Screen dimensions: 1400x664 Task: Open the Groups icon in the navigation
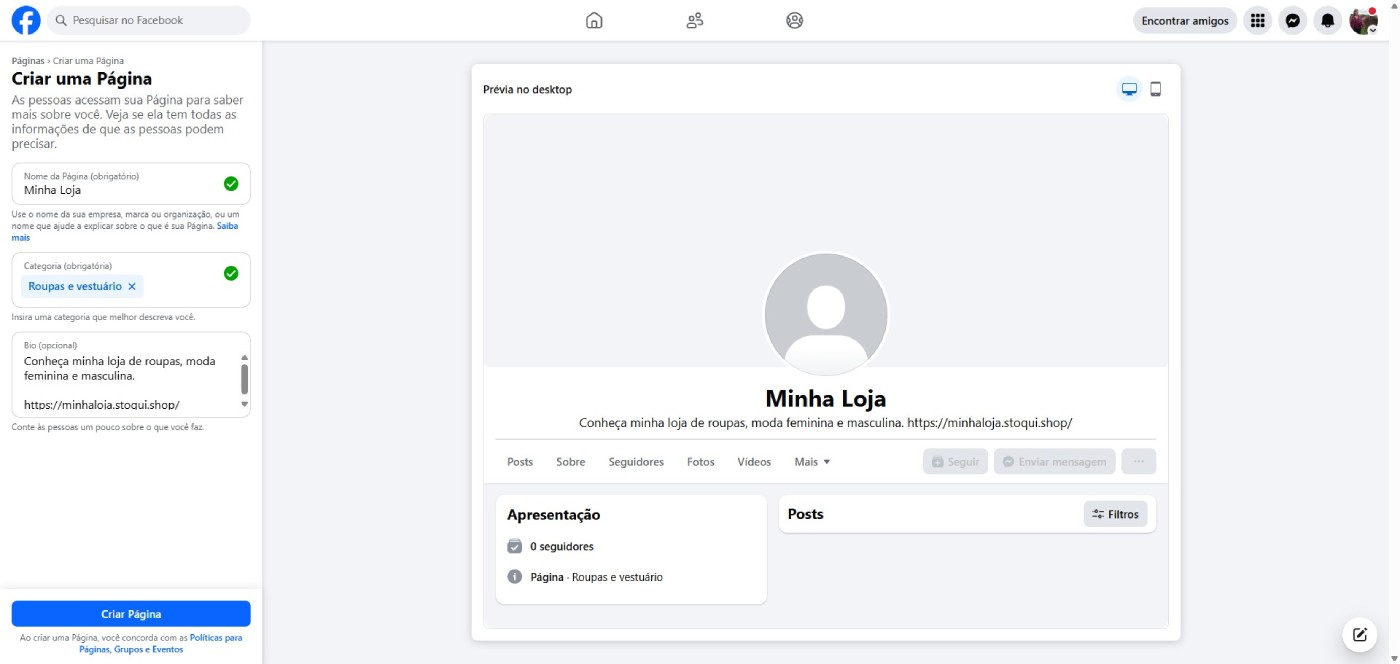coord(794,20)
